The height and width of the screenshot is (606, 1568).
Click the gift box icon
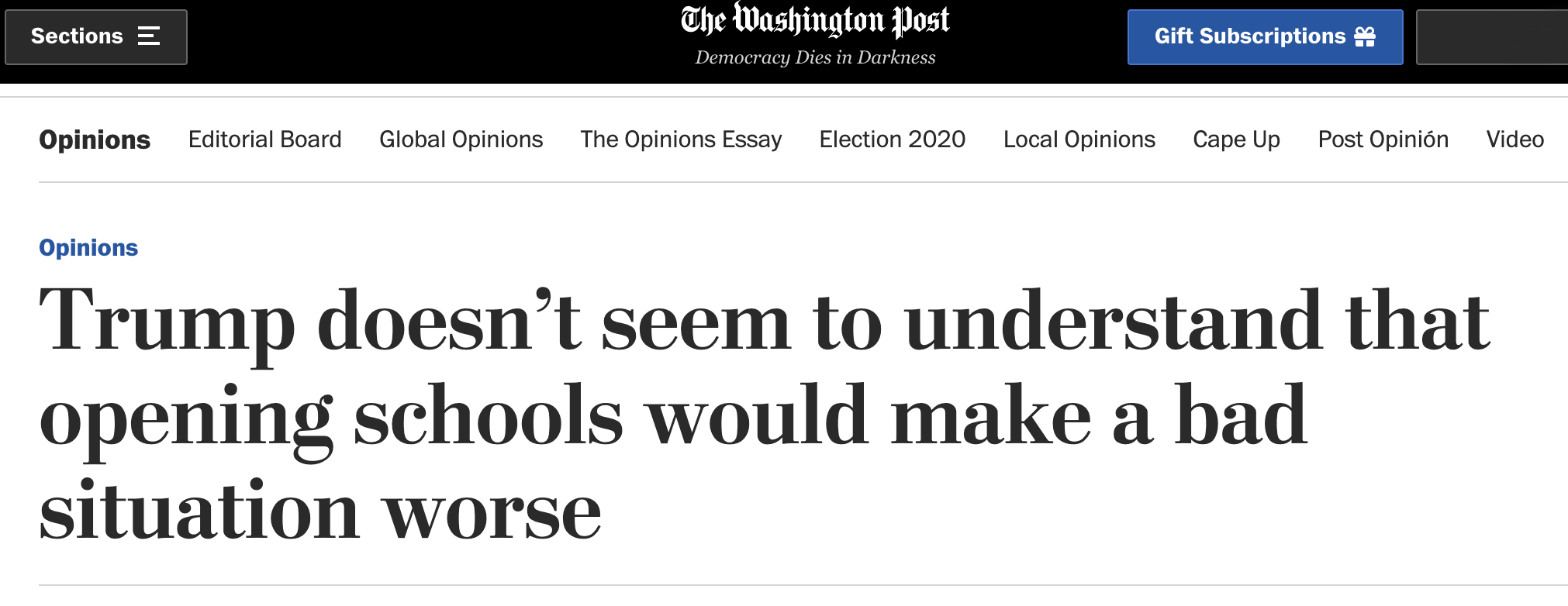point(1365,36)
